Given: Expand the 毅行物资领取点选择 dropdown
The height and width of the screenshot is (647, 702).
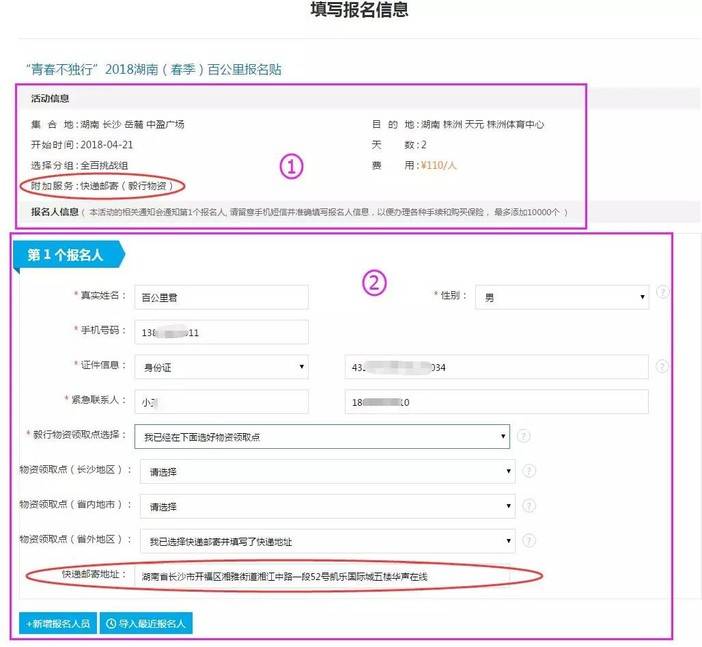Looking at the screenshot, I should tap(323, 437).
